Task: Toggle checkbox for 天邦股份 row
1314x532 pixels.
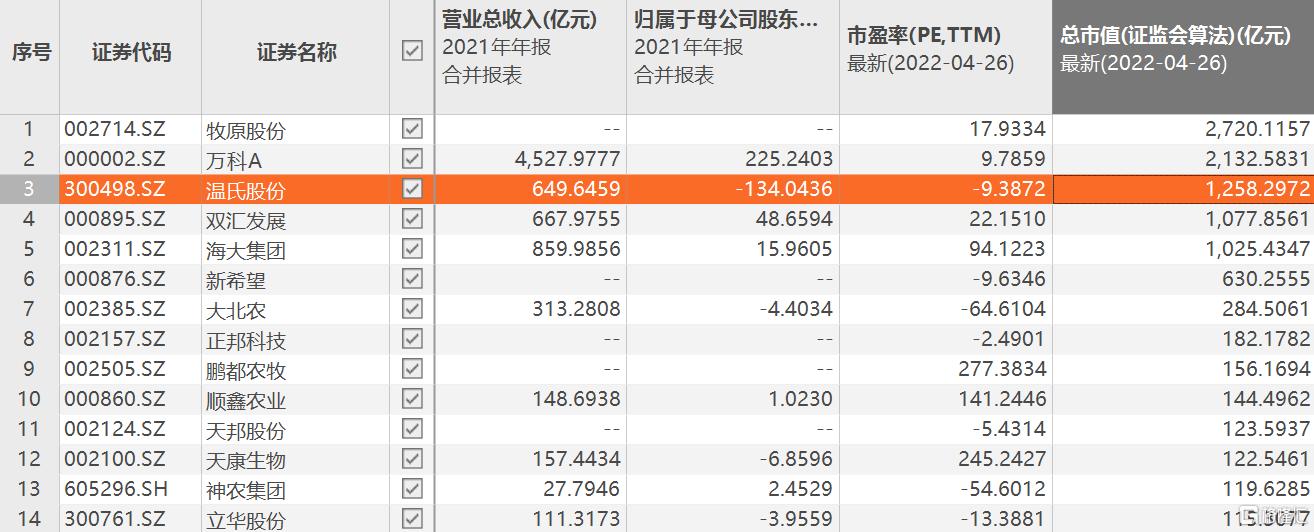Action: tap(412, 429)
